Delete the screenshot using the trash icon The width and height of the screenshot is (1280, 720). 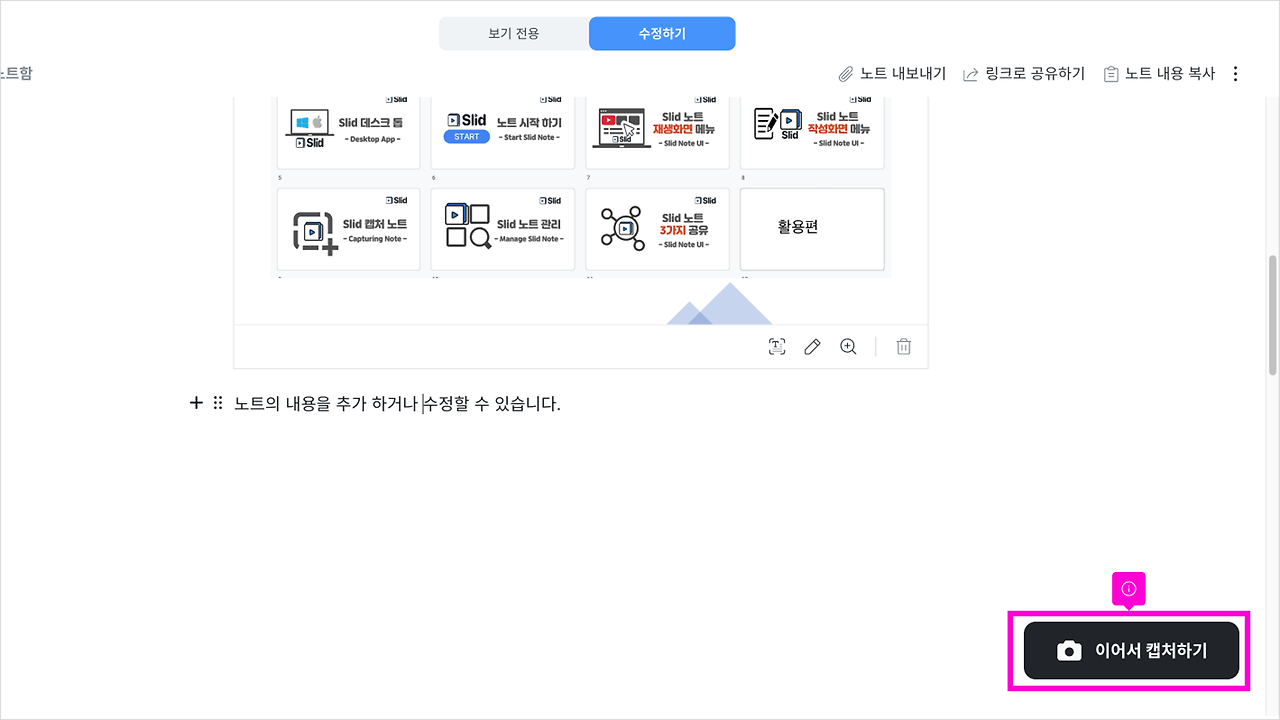903,346
